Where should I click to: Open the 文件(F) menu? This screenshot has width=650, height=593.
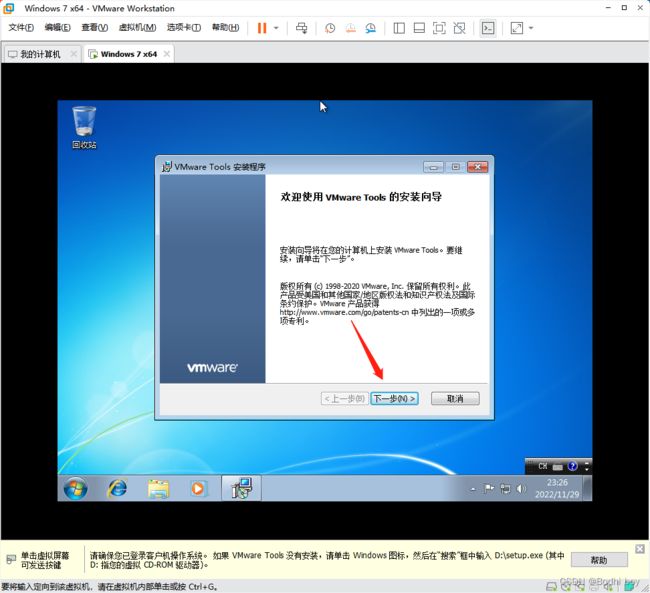point(21,27)
